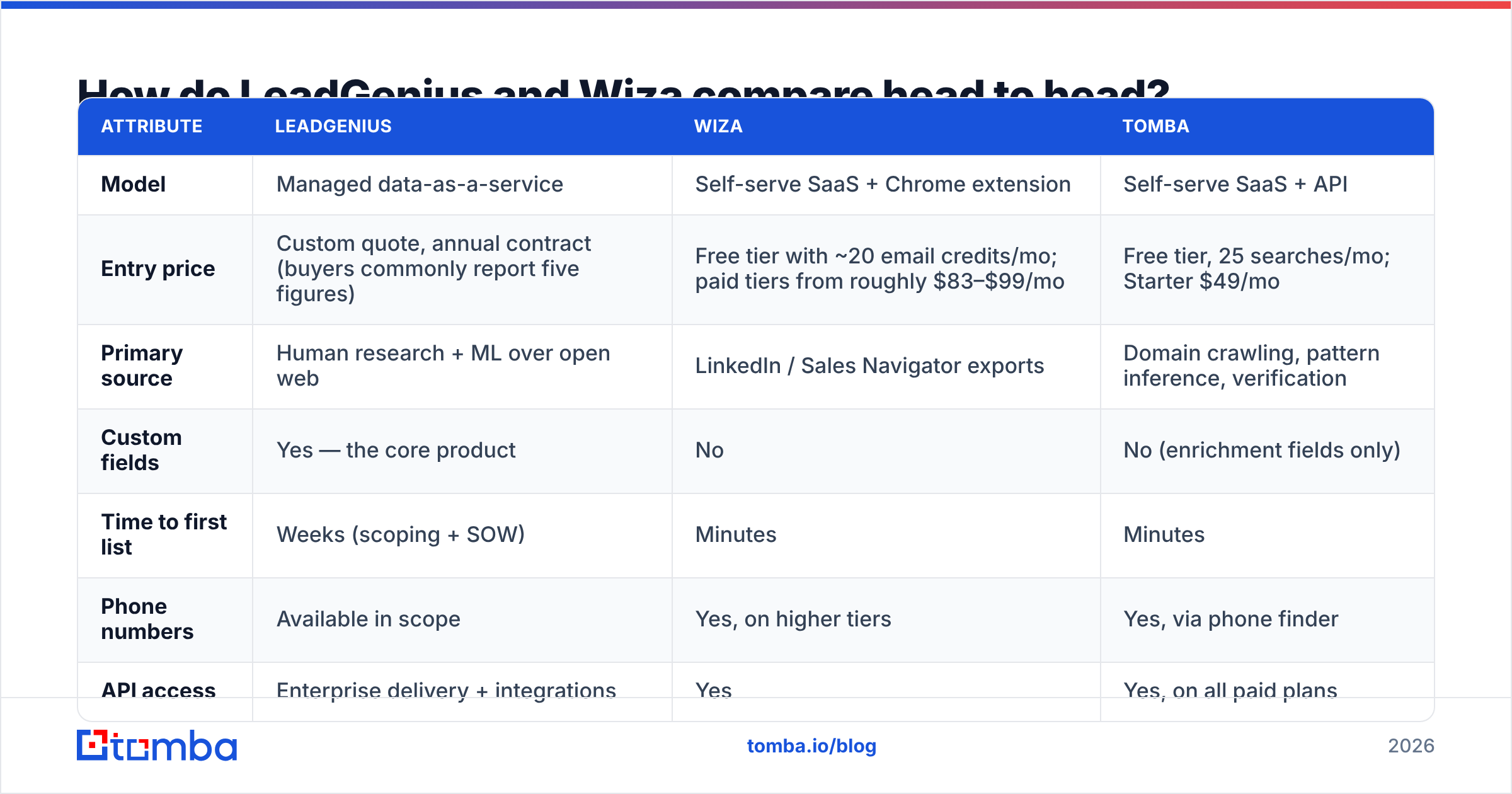Select the WIZA column header
Screen dimensions: 1512x794
(718, 126)
